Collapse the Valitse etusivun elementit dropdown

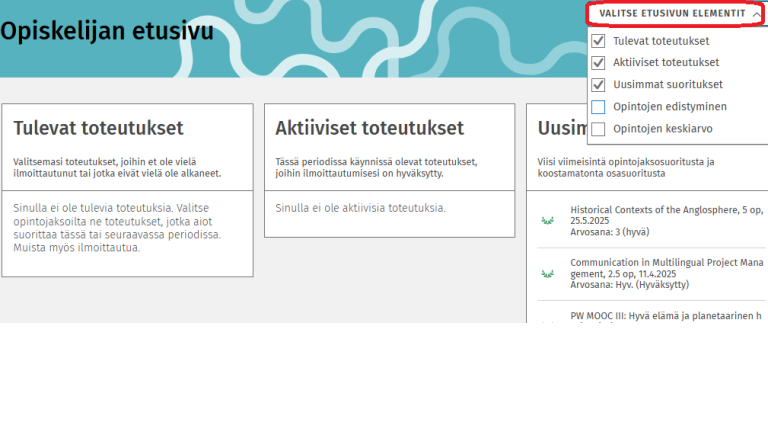[672, 13]
